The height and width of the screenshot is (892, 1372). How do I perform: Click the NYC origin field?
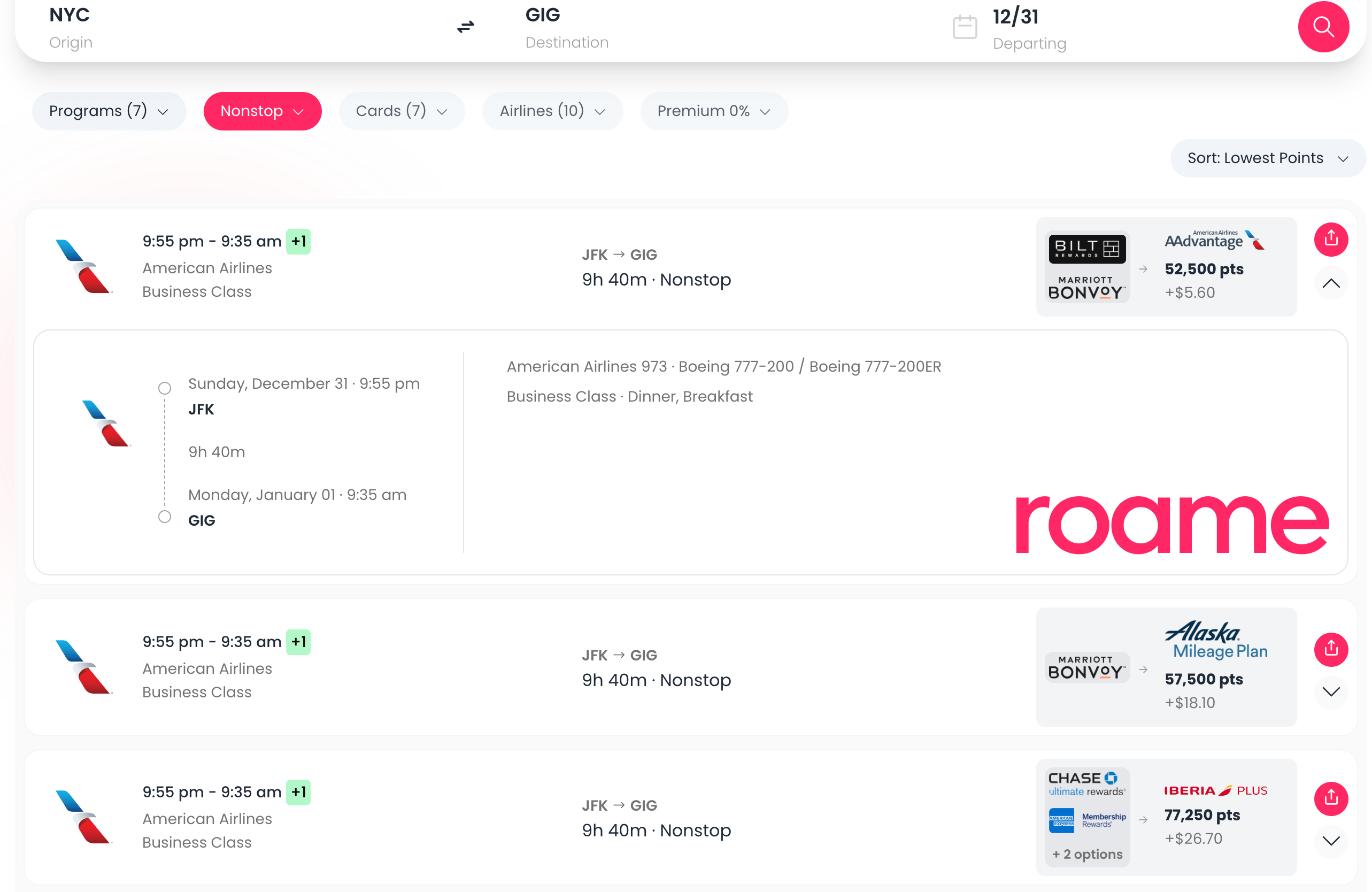click(71, 27)
